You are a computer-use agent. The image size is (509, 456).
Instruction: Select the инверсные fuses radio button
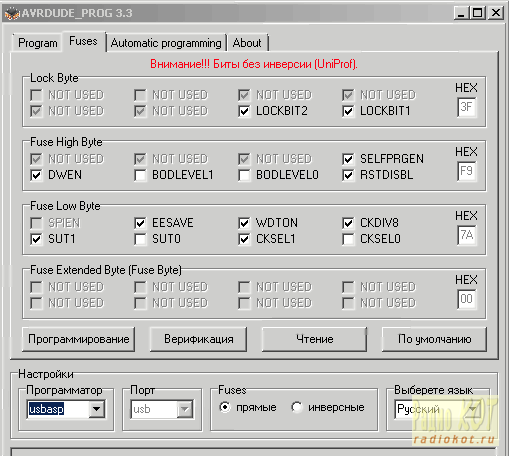click(x=296, y=407)
